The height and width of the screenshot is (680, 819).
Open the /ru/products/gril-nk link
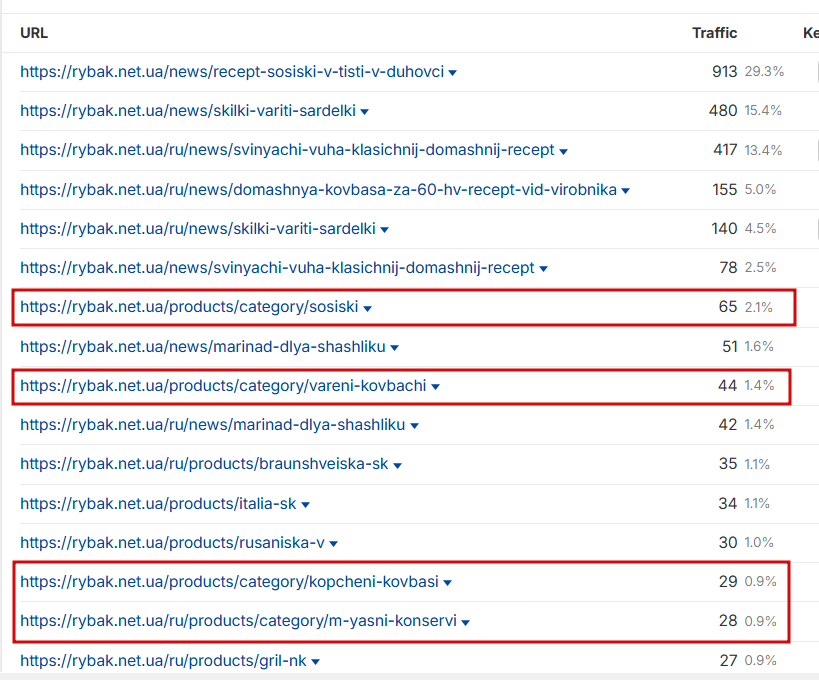pos(163,661)
